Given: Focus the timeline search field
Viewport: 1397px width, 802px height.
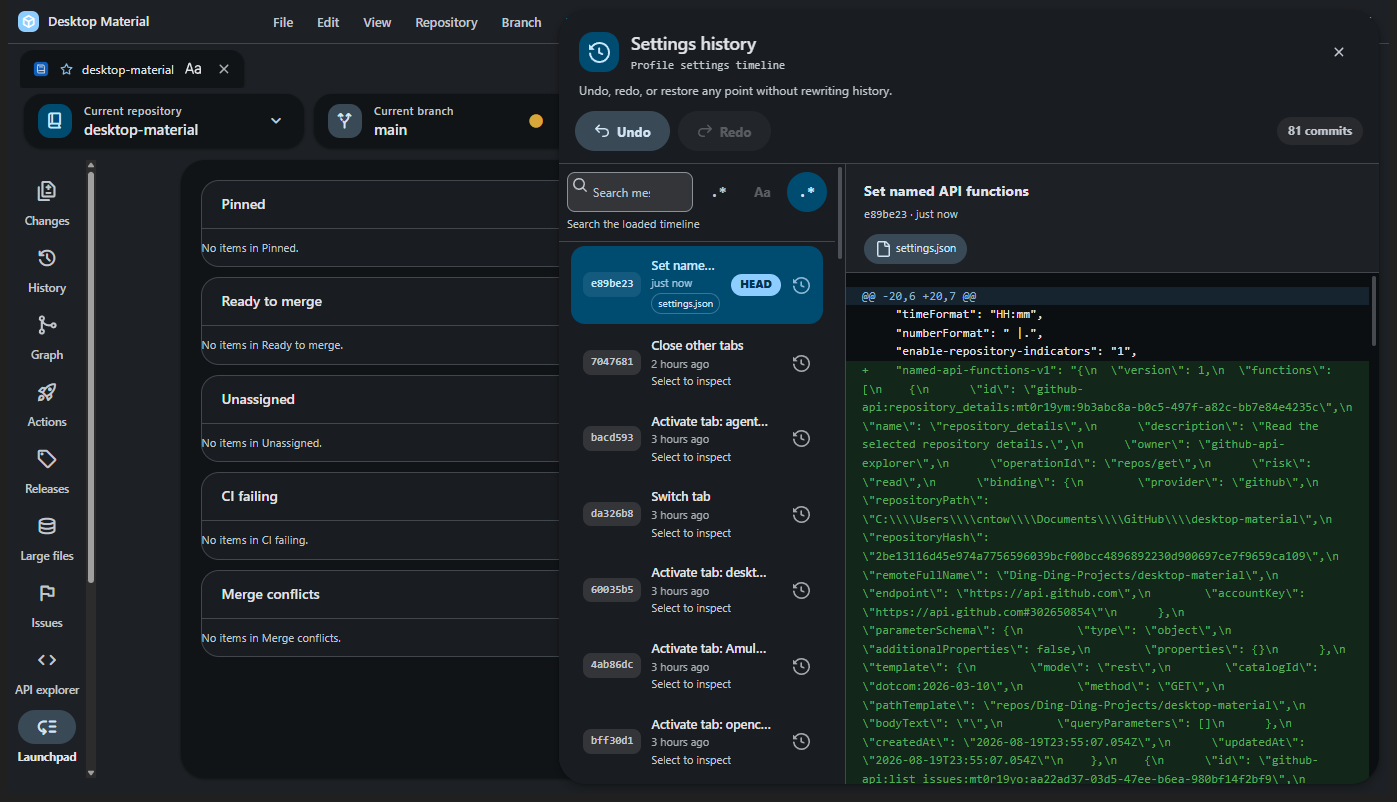Looking at the screenshot, I should (x=630, y=192).
